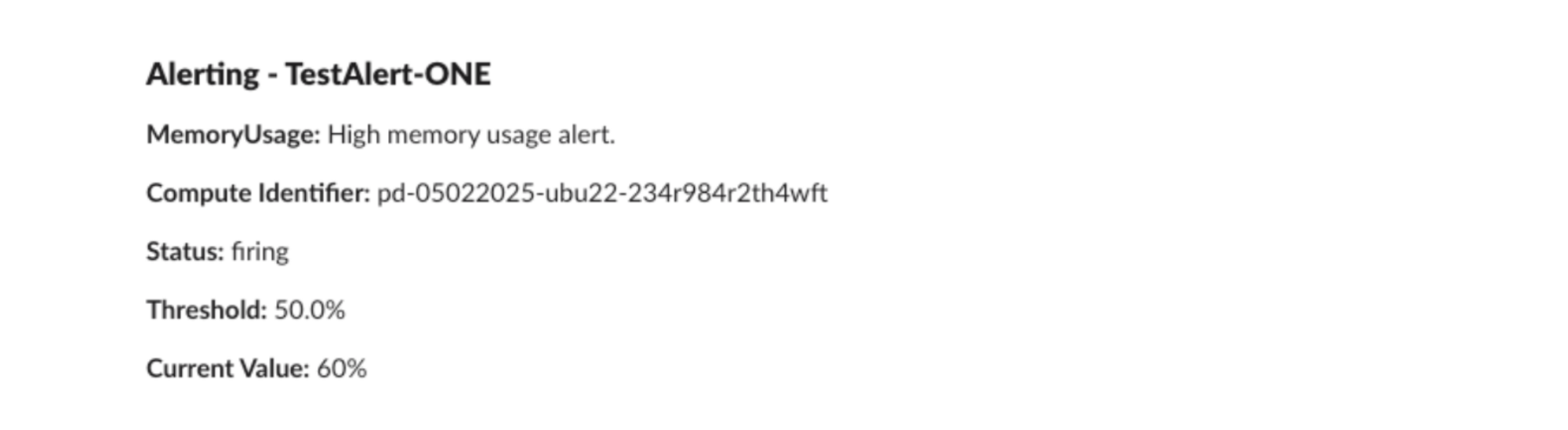
Task: Click the bold word "Current"
Action: [190, 368]
